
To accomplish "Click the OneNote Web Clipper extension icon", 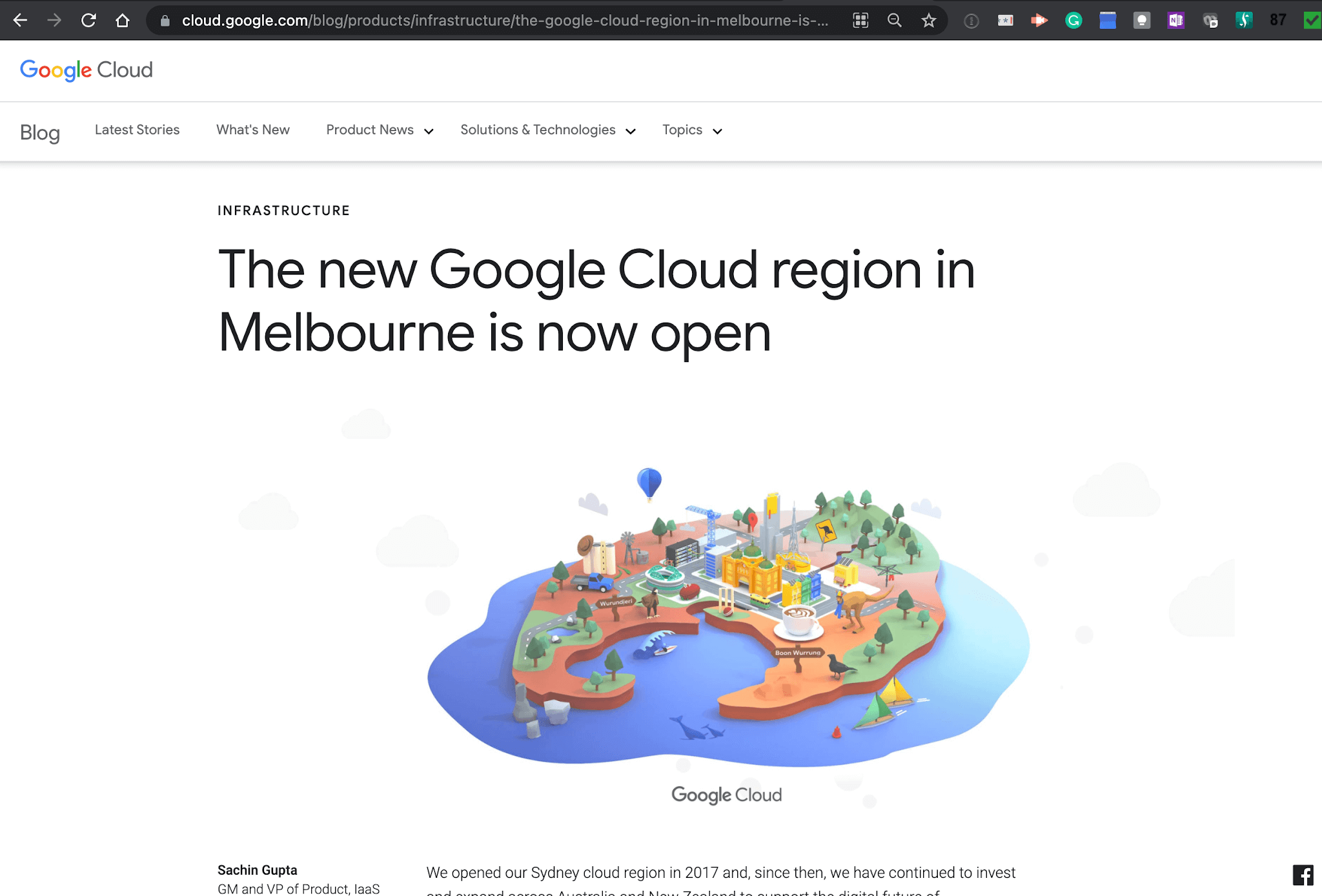I will (x=1175, y=20).
